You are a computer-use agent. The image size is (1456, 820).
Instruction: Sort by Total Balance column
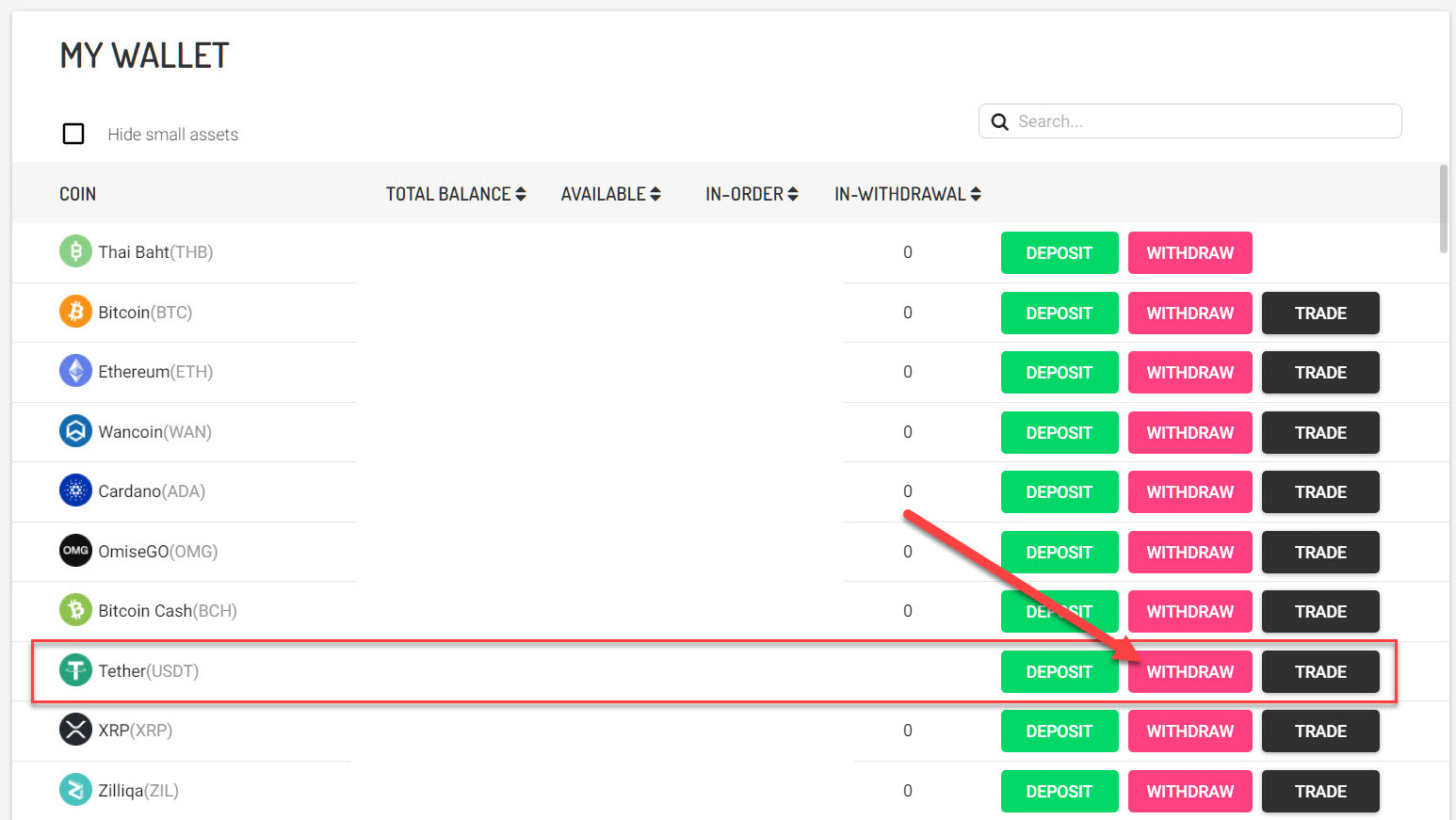(x=456, y=194)
